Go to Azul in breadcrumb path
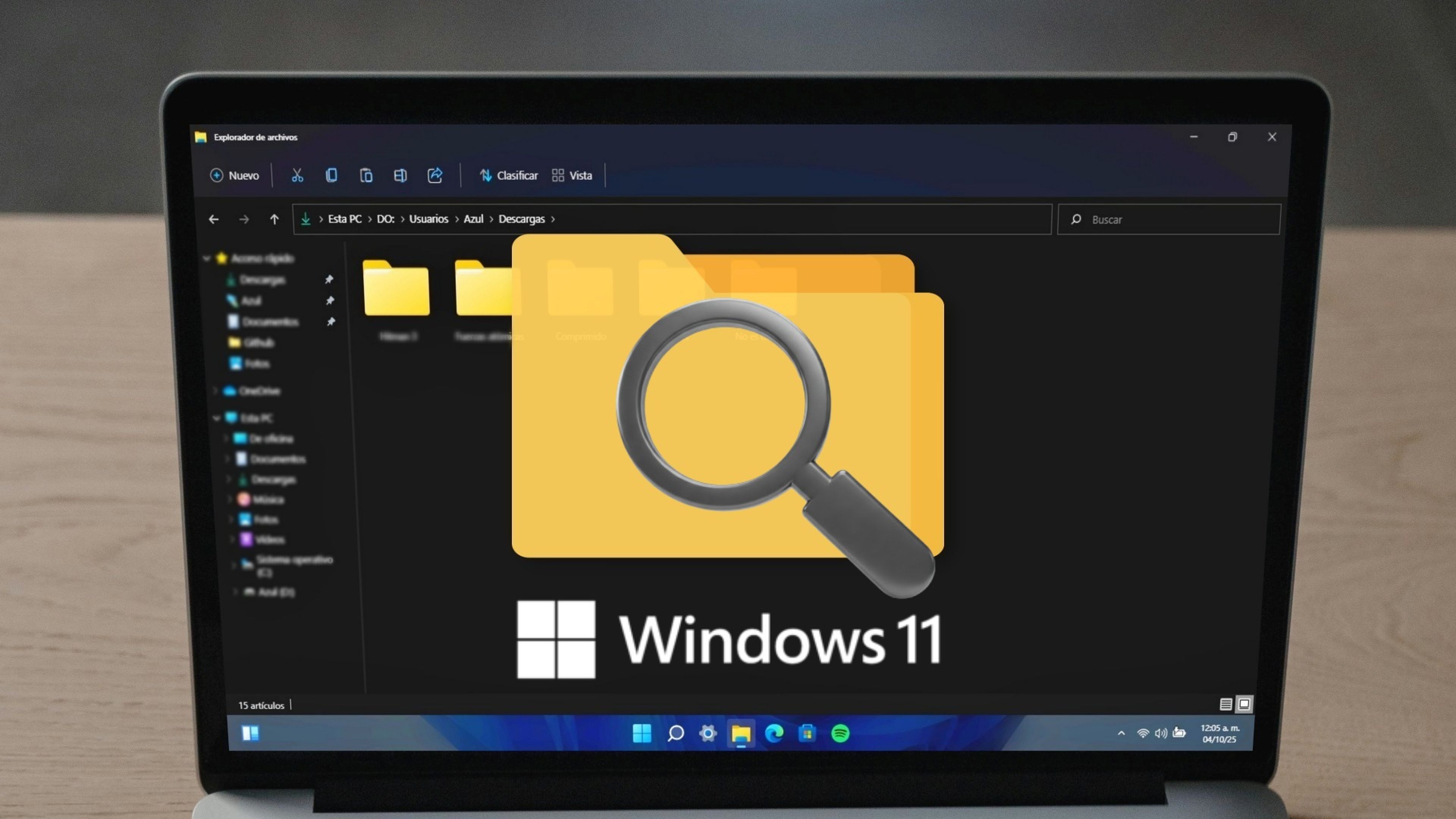Image resolution: width=1456 pixels, height=819 pixels. click(474, 219)
